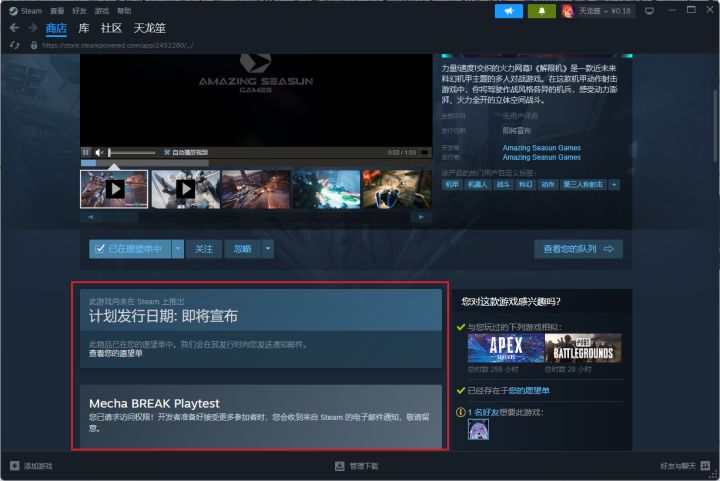Toggle the 自动播放视频 autoplay checkbox

[167, 152]
